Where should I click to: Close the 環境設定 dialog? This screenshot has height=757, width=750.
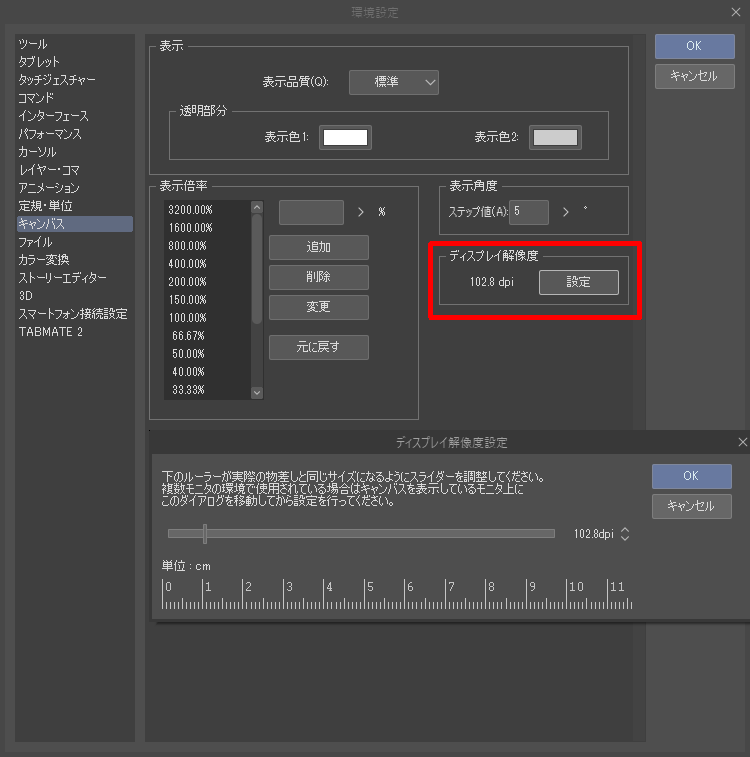736,12
